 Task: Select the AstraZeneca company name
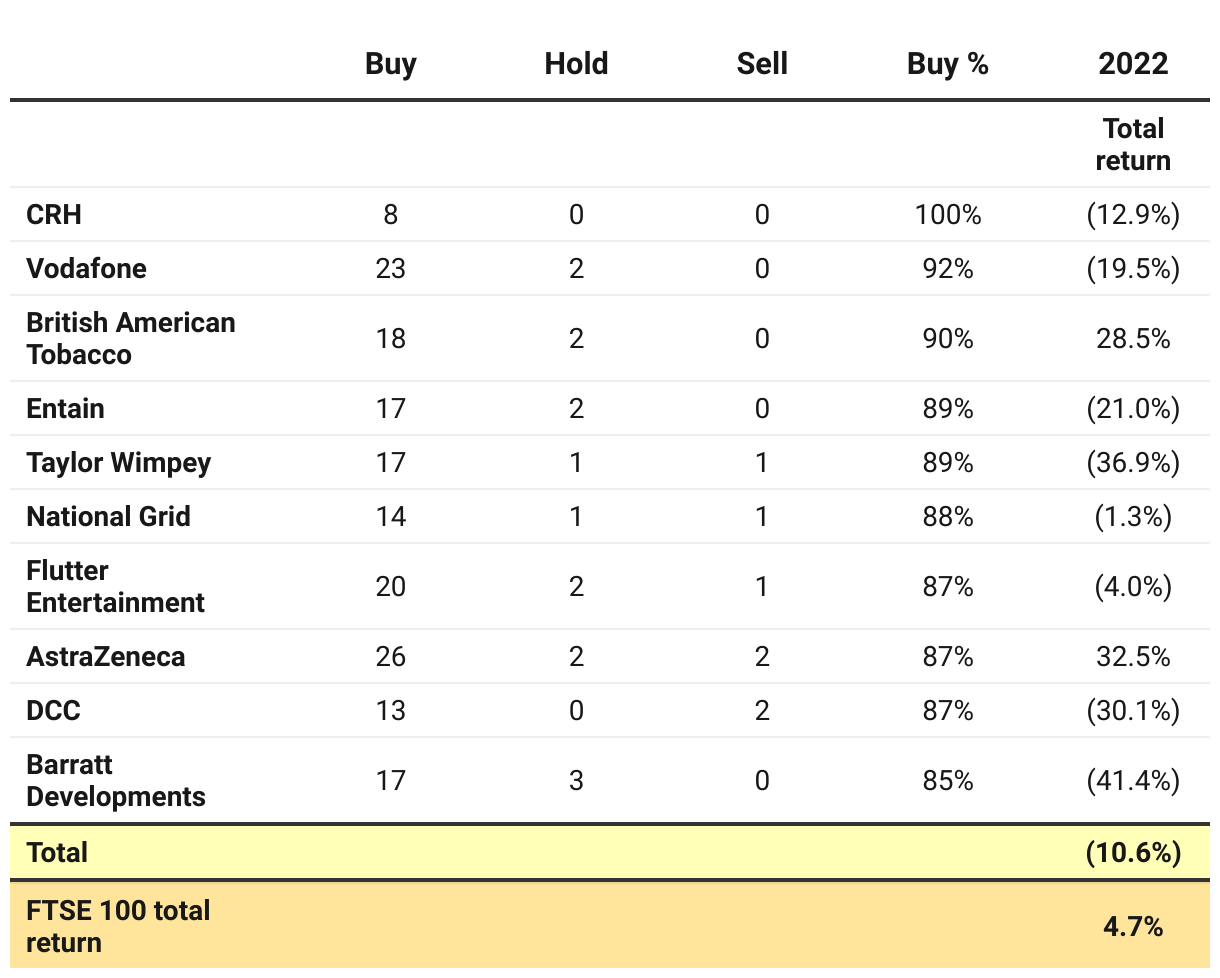106,657
